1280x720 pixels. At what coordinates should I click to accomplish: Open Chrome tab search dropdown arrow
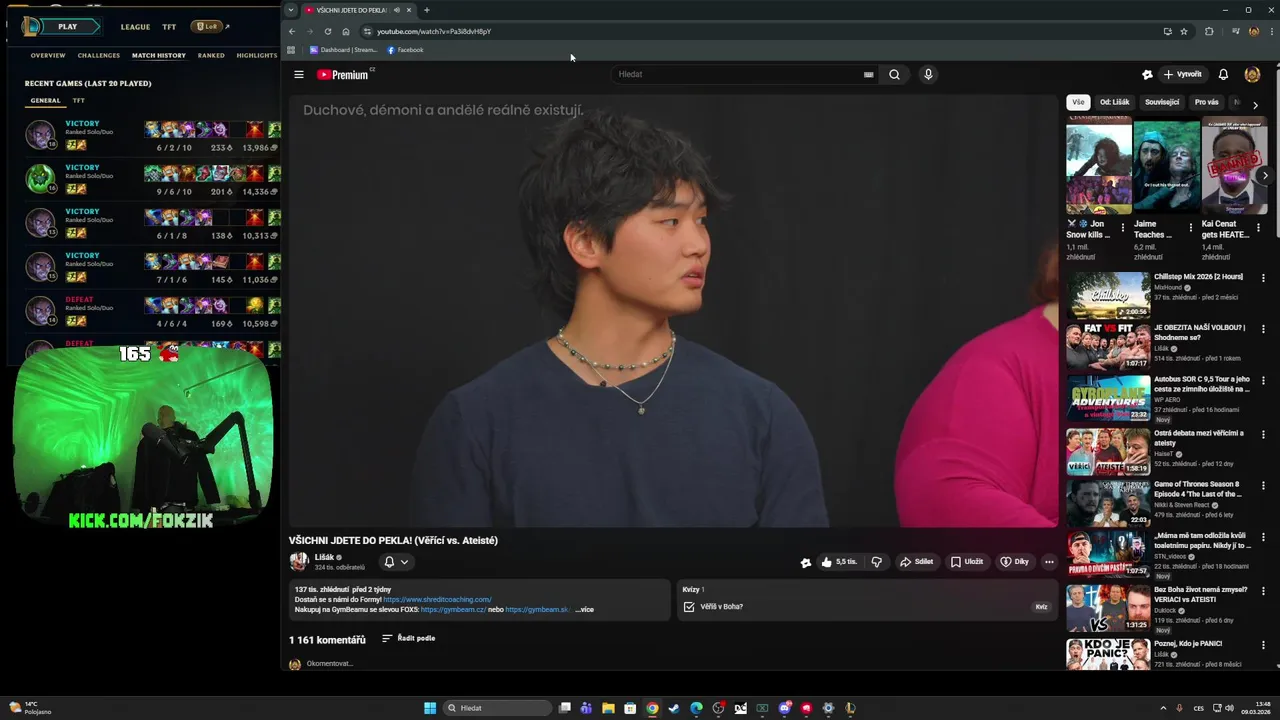[291, 10]
